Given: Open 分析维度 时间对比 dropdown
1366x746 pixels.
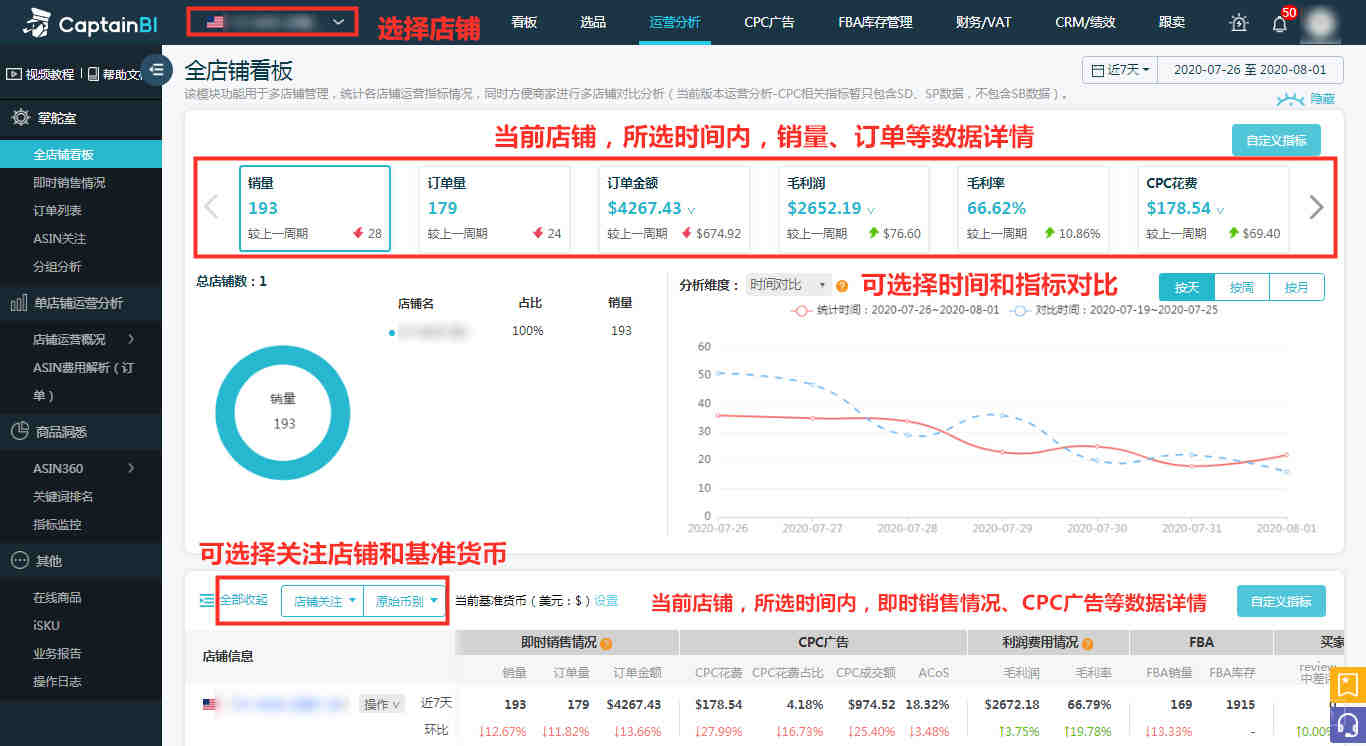Looking at the screenshot, I should point(788,285).
